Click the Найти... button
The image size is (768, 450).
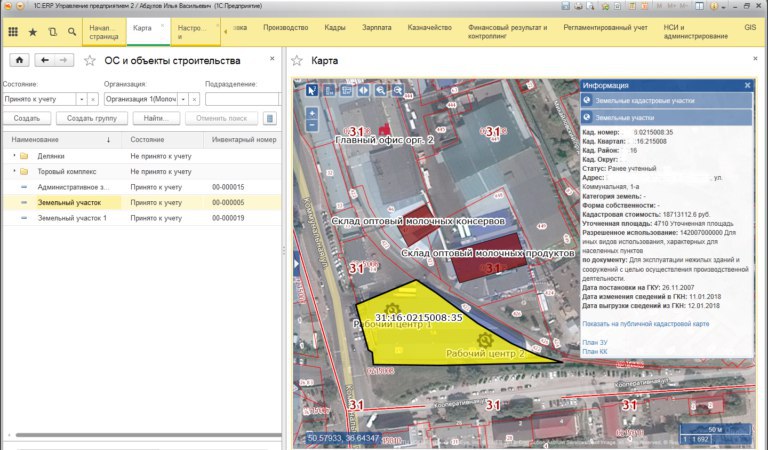click(x=155, y=119)
